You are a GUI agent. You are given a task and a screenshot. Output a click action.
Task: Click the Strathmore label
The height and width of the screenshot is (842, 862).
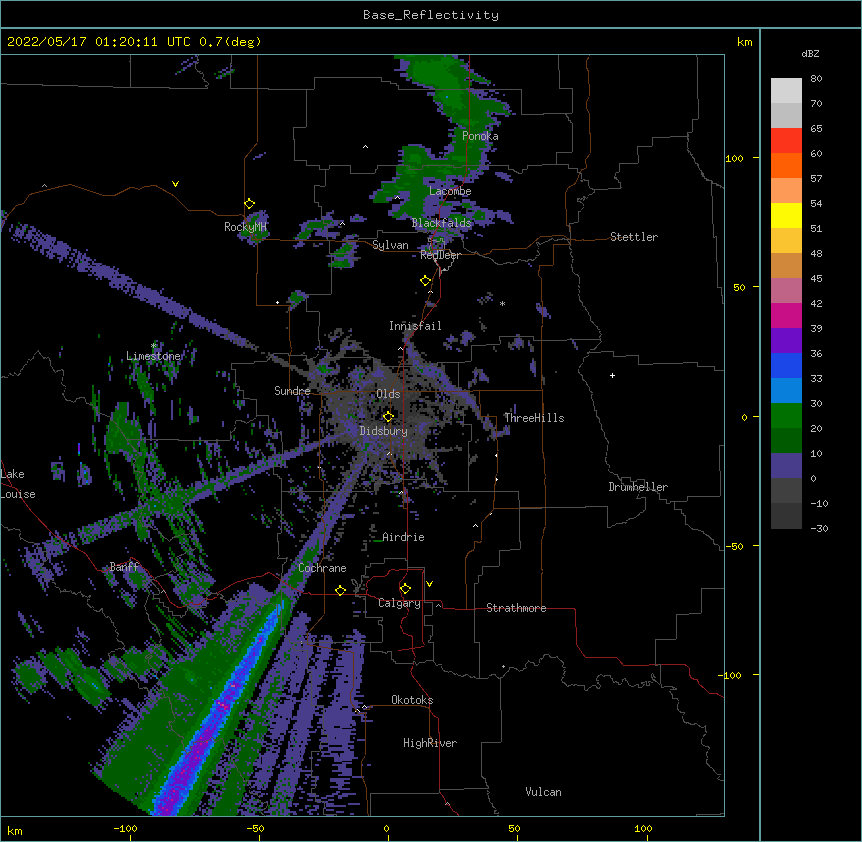(516, 608)
